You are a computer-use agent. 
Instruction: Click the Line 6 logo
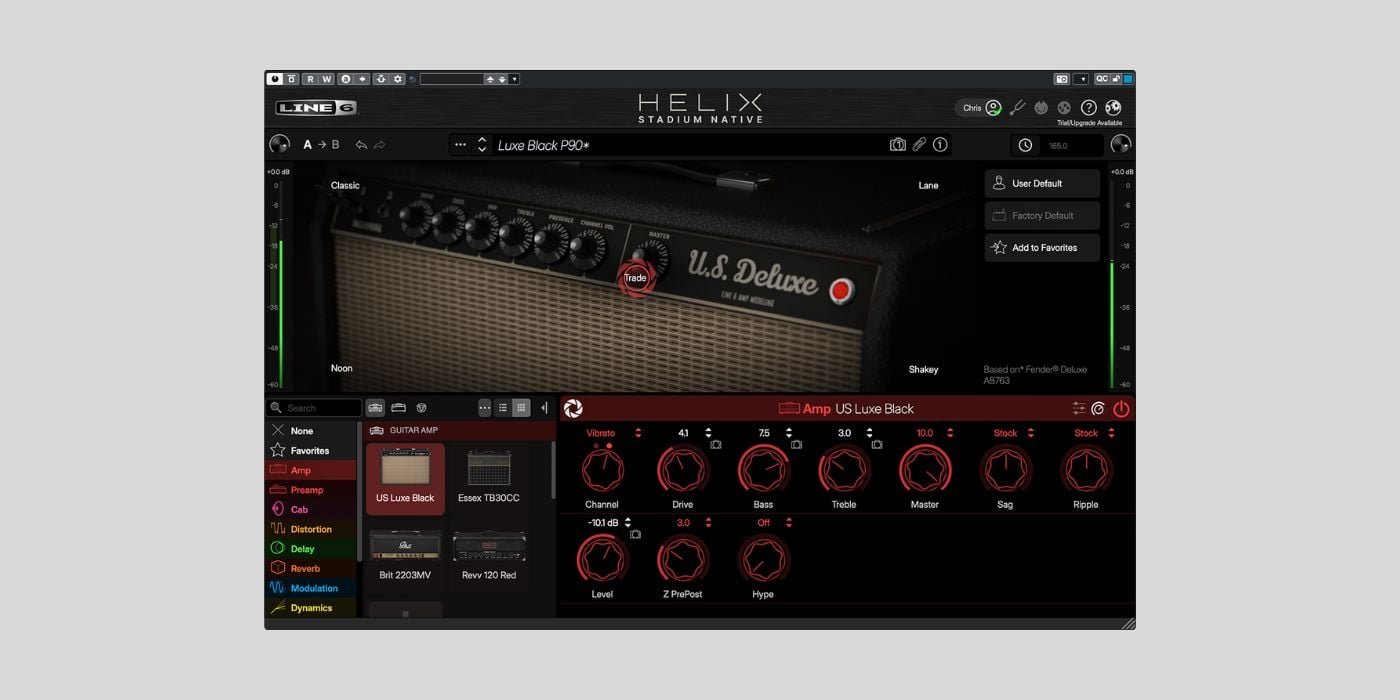[316, 108]
